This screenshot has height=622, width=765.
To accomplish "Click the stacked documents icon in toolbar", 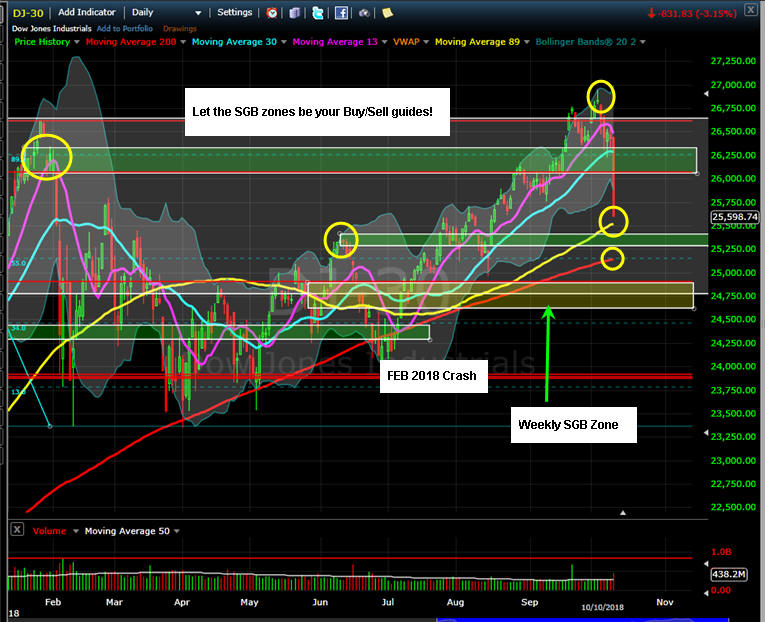I will [x=294, y=13].
